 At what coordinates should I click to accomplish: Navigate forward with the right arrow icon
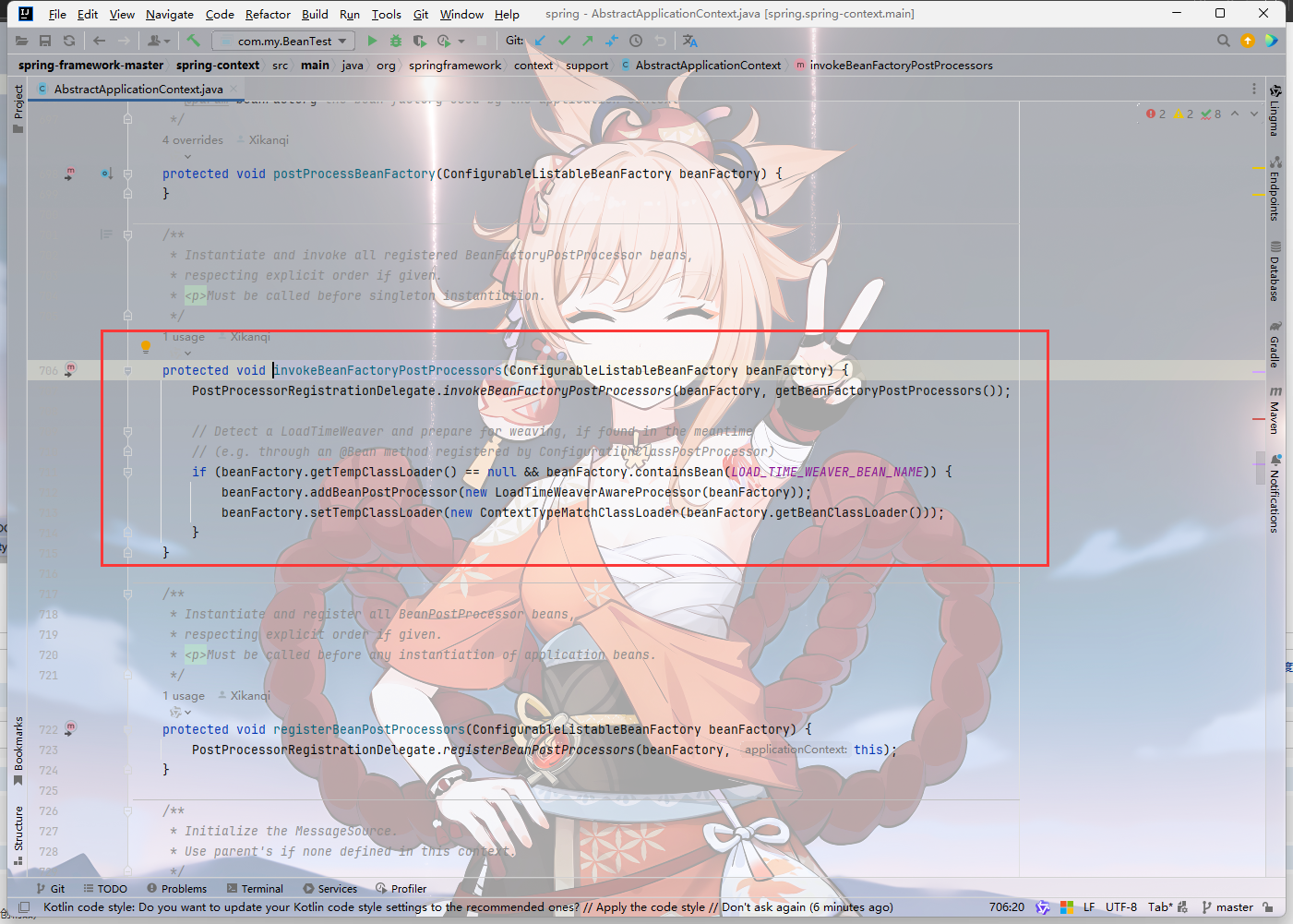click(x=124, y=41)
